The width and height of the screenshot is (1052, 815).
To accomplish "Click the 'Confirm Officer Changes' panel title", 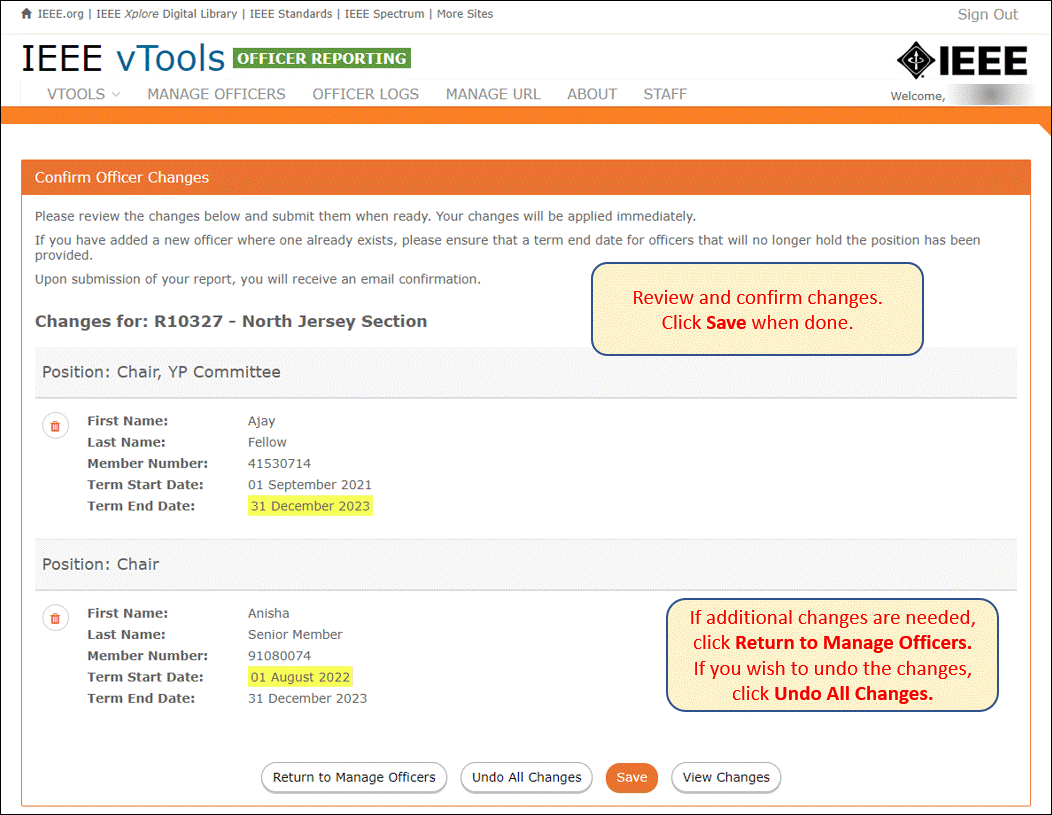I will point(121,177).
